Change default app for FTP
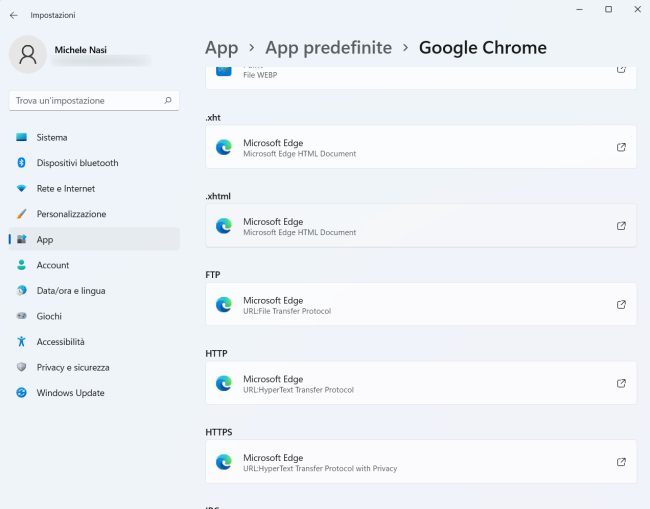650x509 pixels. tap(421, 305)
